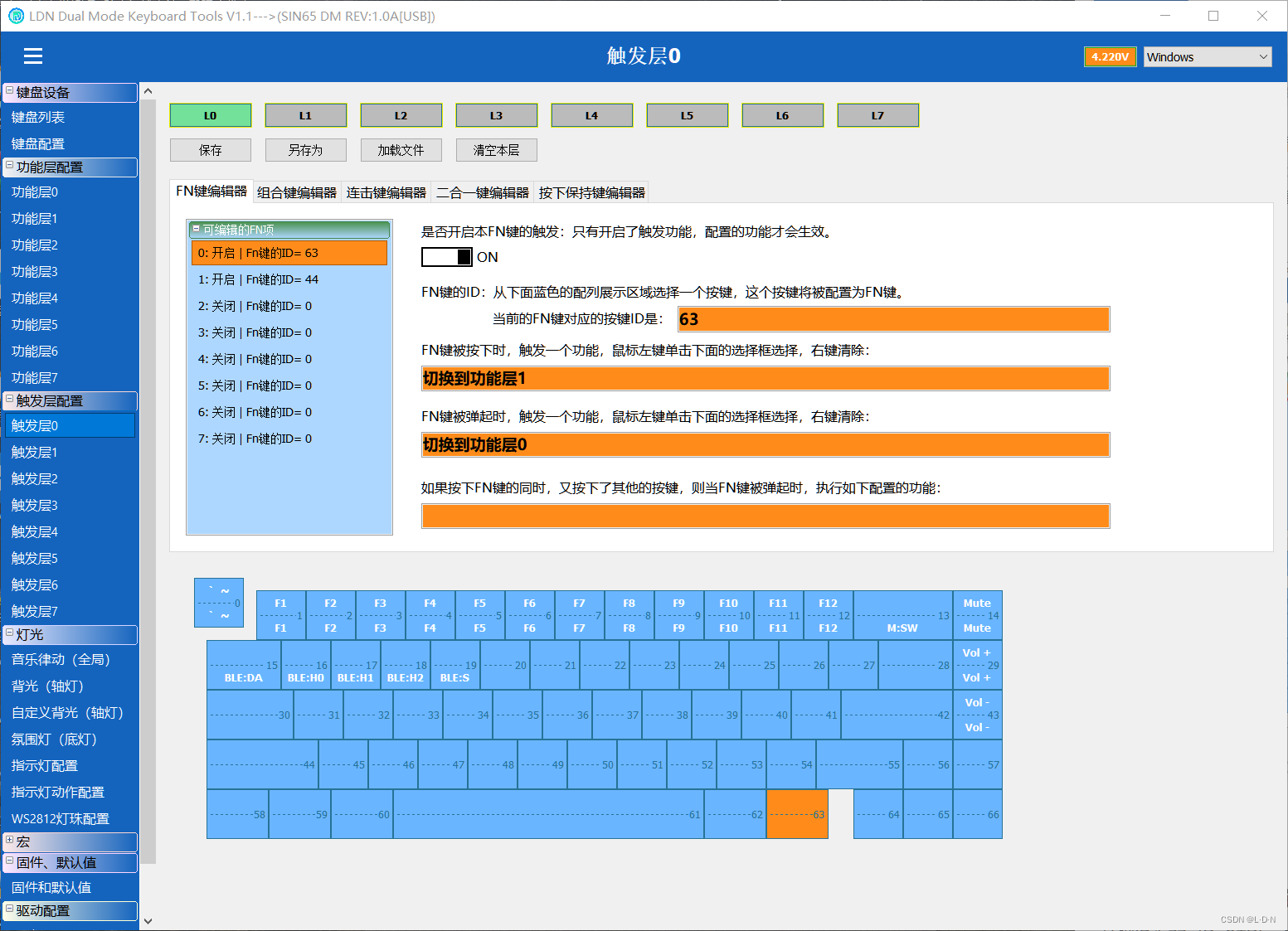Select FN item 1: 开启 Fn键的ID= 44
Viewport: 1288px width, 931px height.
click(289, 279)
